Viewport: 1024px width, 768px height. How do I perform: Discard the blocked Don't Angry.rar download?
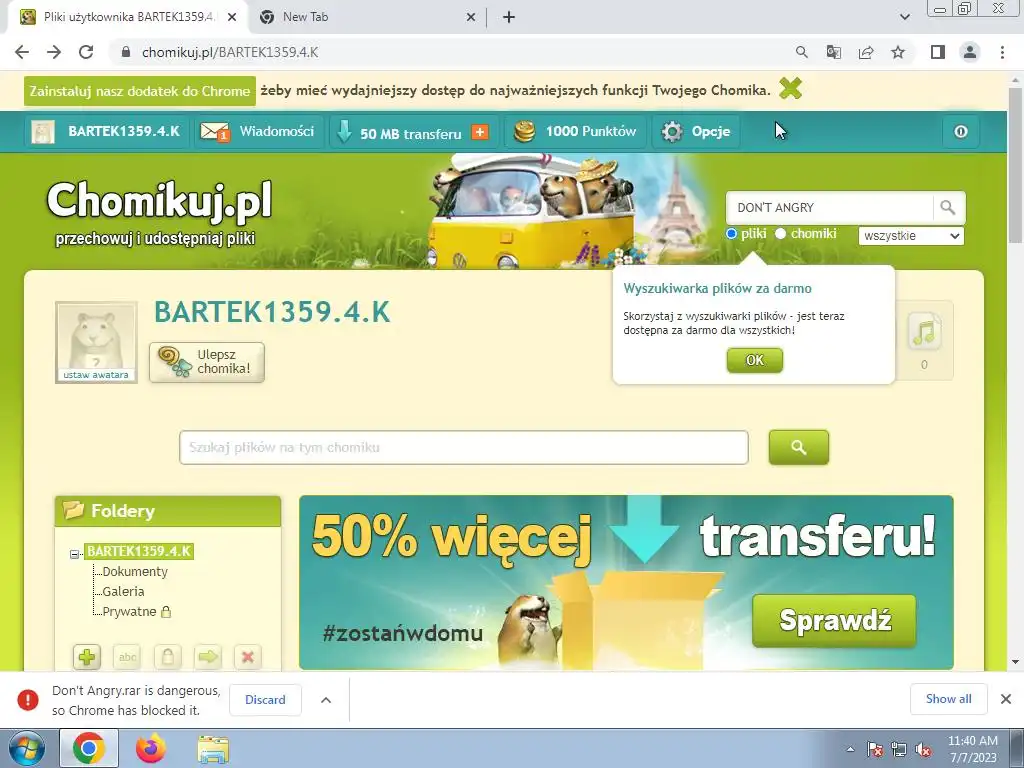tap(265, 699)
